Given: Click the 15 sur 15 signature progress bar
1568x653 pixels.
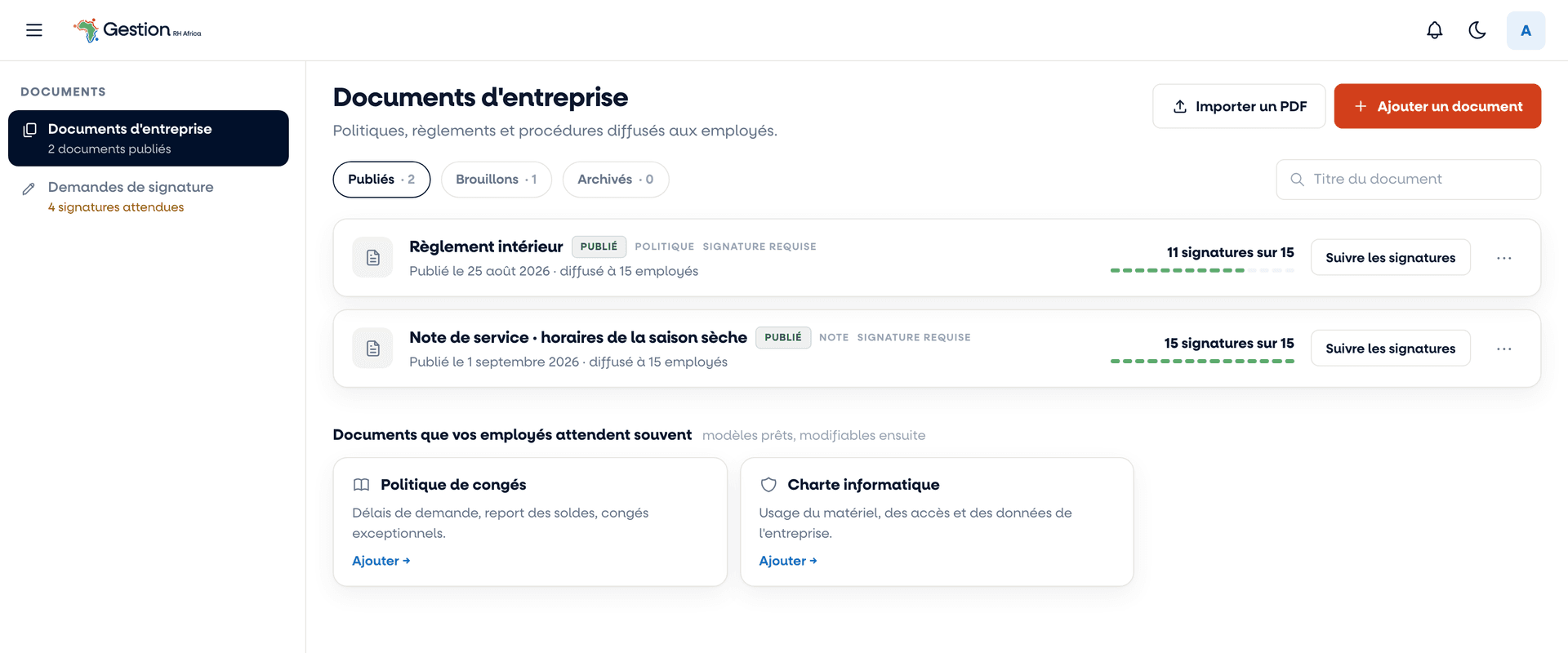Looking at the screenshot, I should coord(1202,361).
